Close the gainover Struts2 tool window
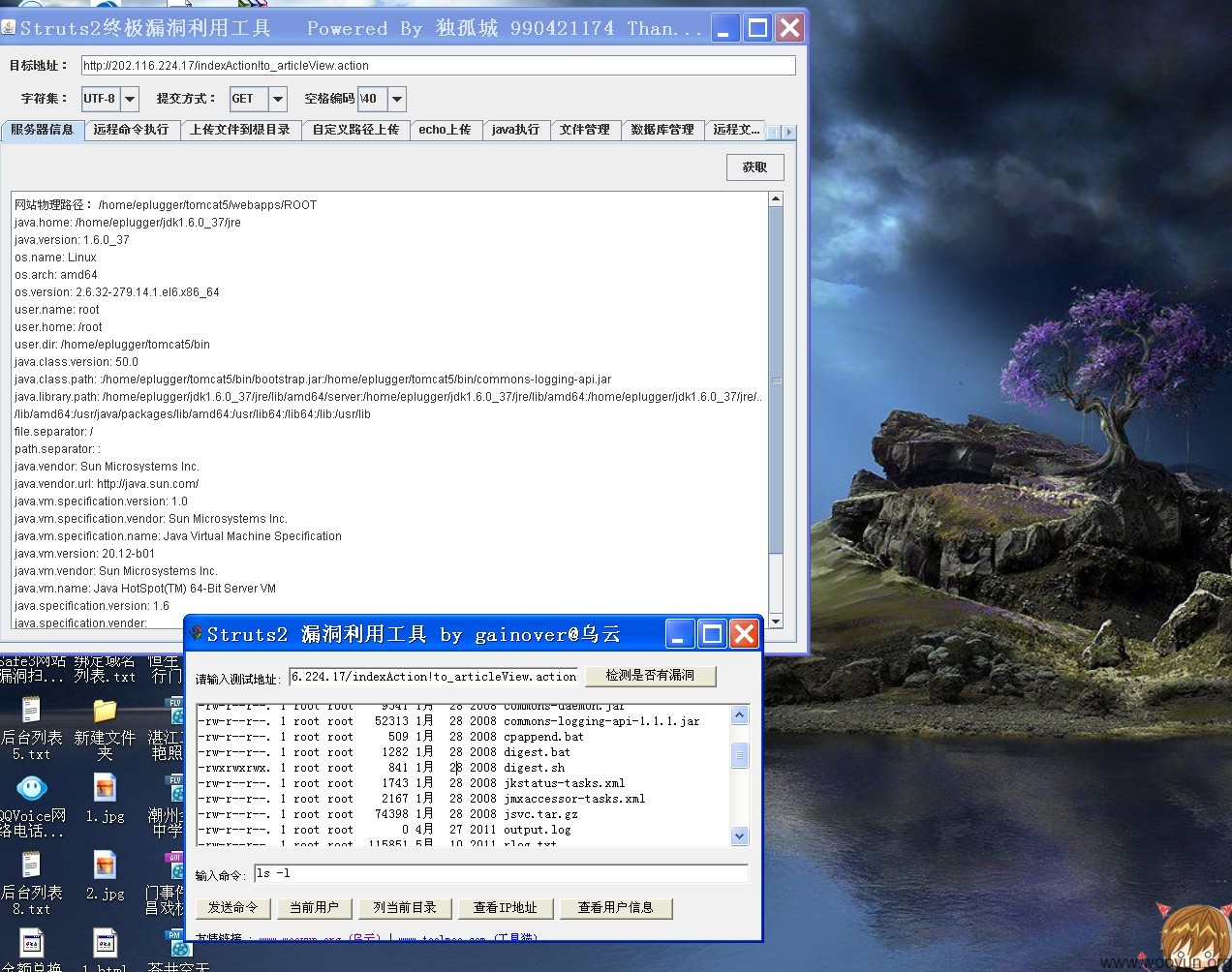 coord(744,634)
